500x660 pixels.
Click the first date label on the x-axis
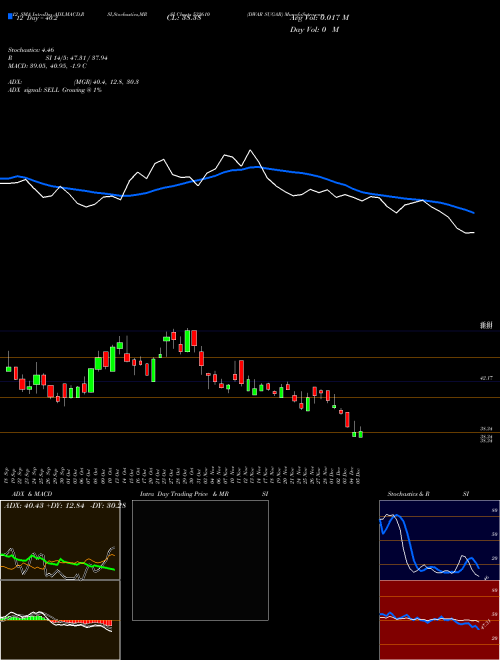tap(8, 475)
